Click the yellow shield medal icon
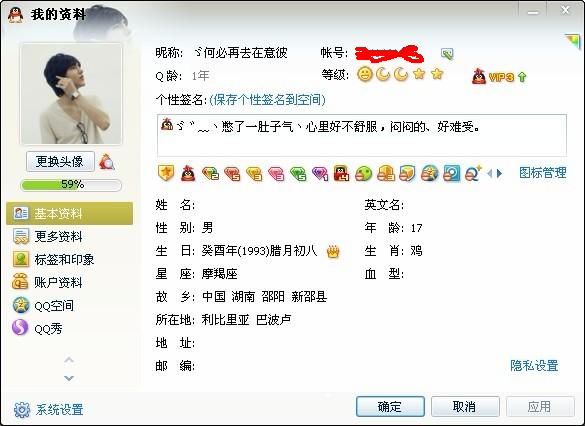Image resolution: width=585 pixels, height=426 pixels. 166,173
